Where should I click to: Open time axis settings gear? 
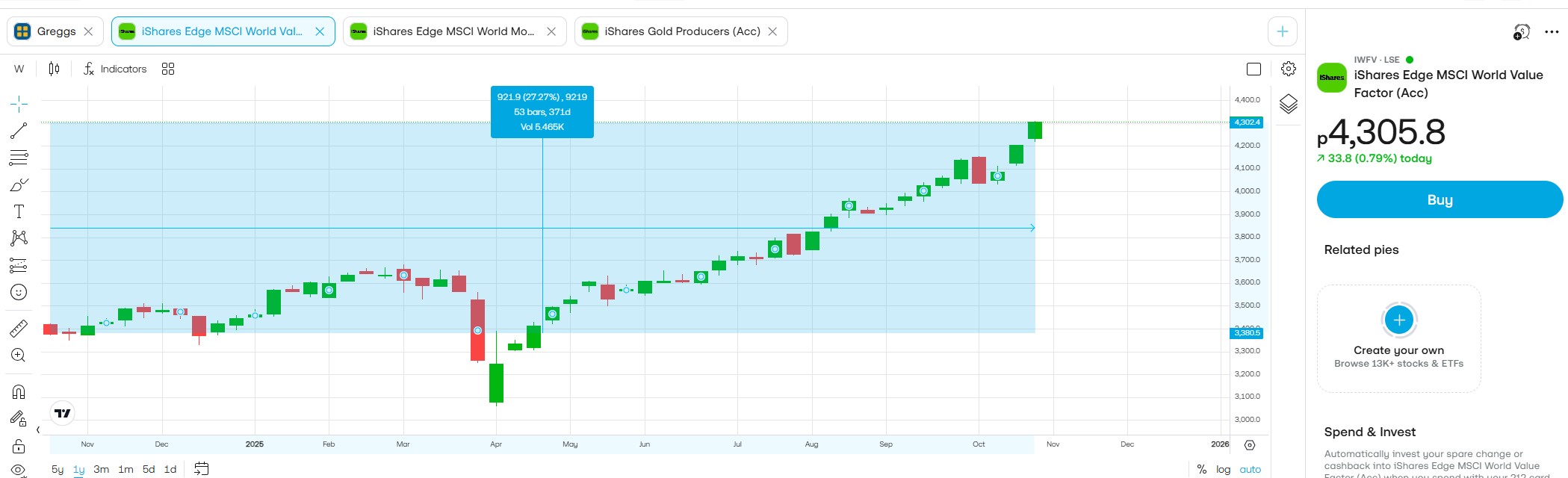click(1250, 444)
